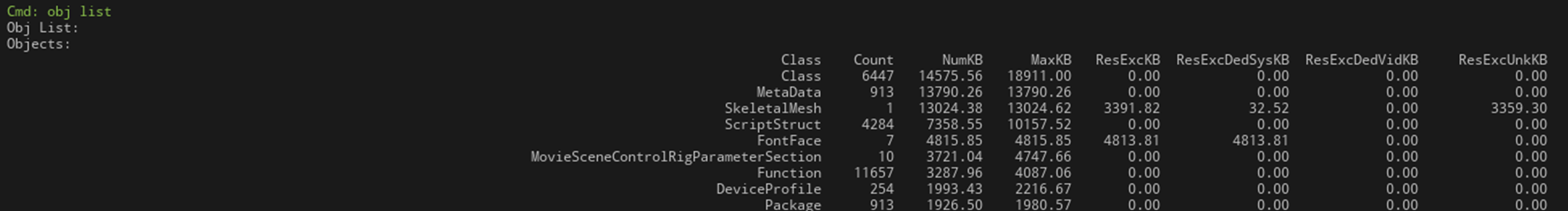Screen dimensions: 1568x211
Task: Click the 3359.30 value in SkeletalMesh row
Action: point(1518,108)
